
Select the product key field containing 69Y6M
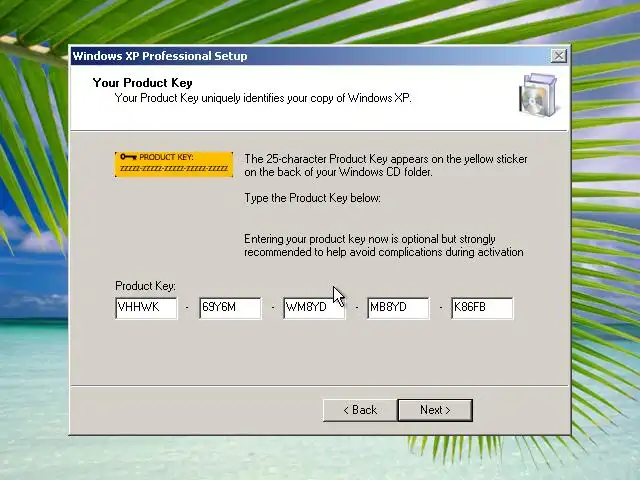click(230, 308)
